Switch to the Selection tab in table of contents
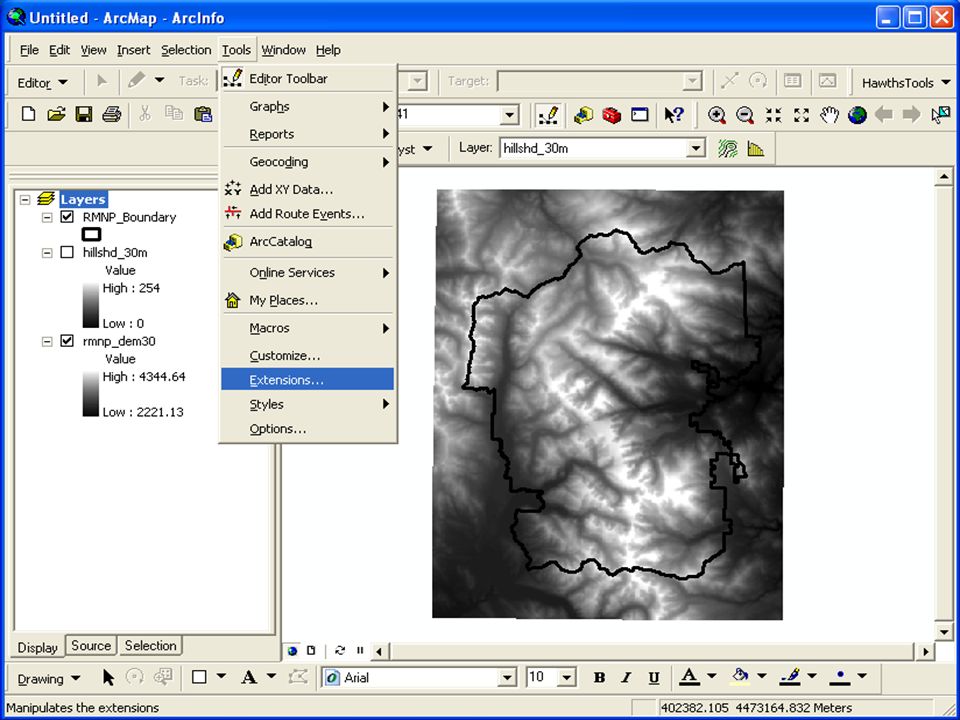 (x=150, y=645)
